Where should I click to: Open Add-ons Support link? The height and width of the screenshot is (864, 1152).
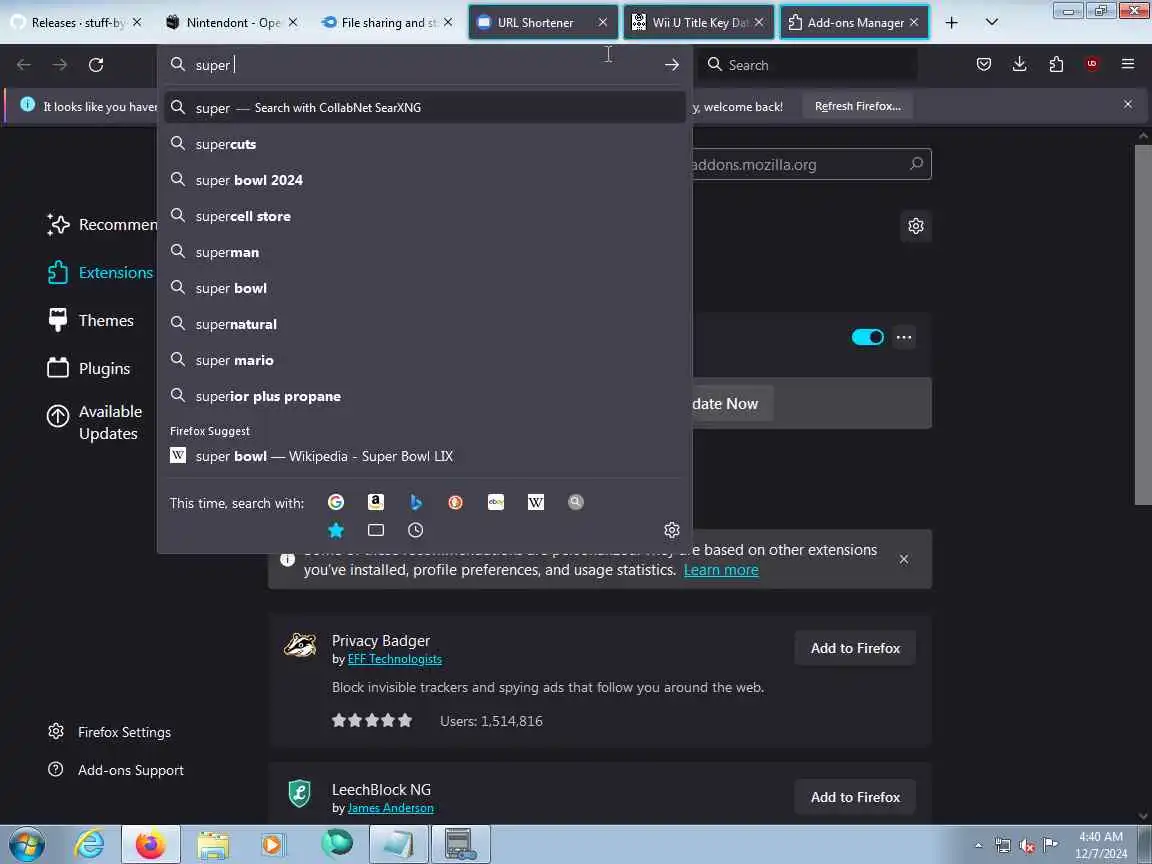click(x=116, y=770)
